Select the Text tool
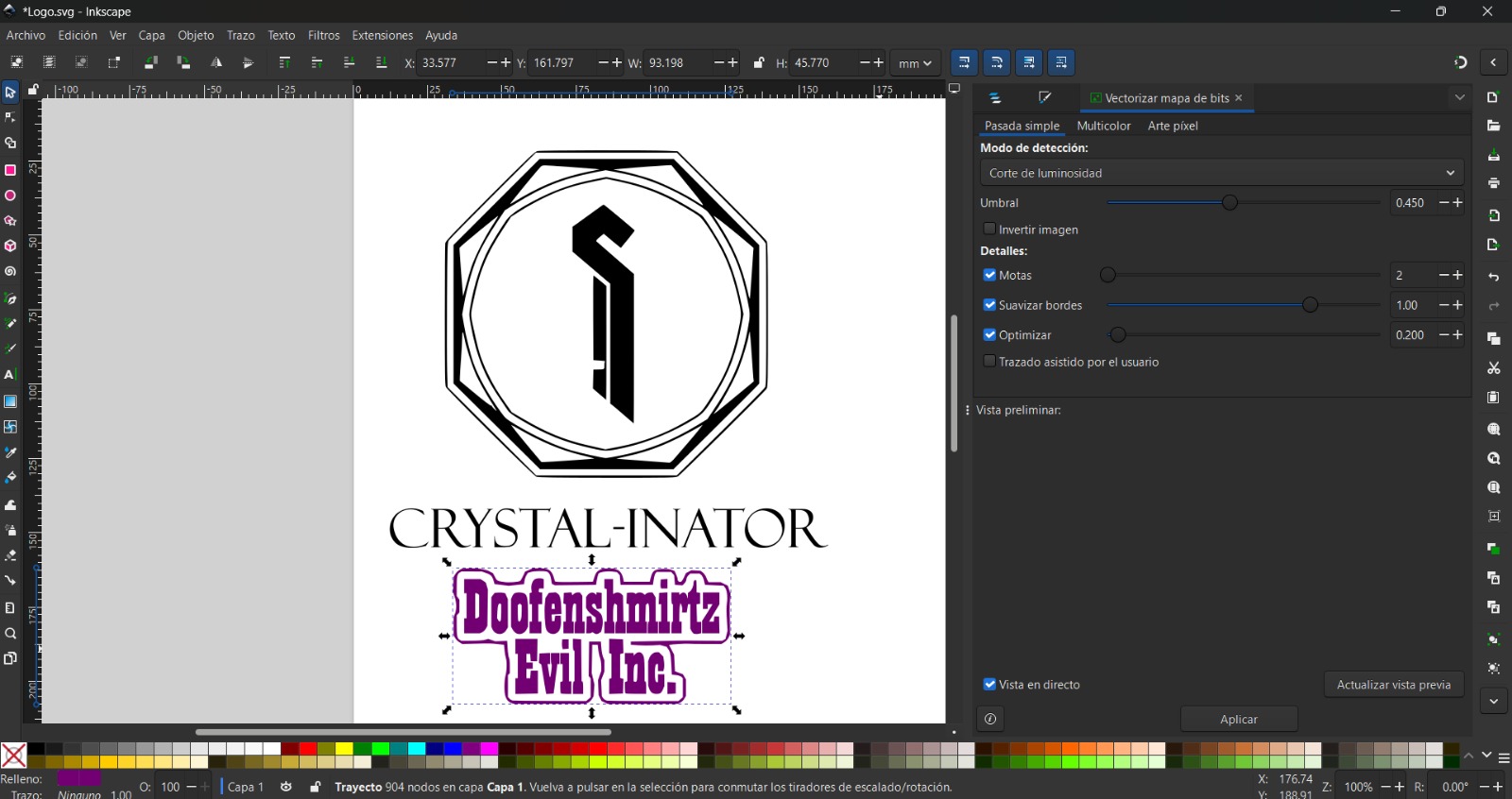 10,375
